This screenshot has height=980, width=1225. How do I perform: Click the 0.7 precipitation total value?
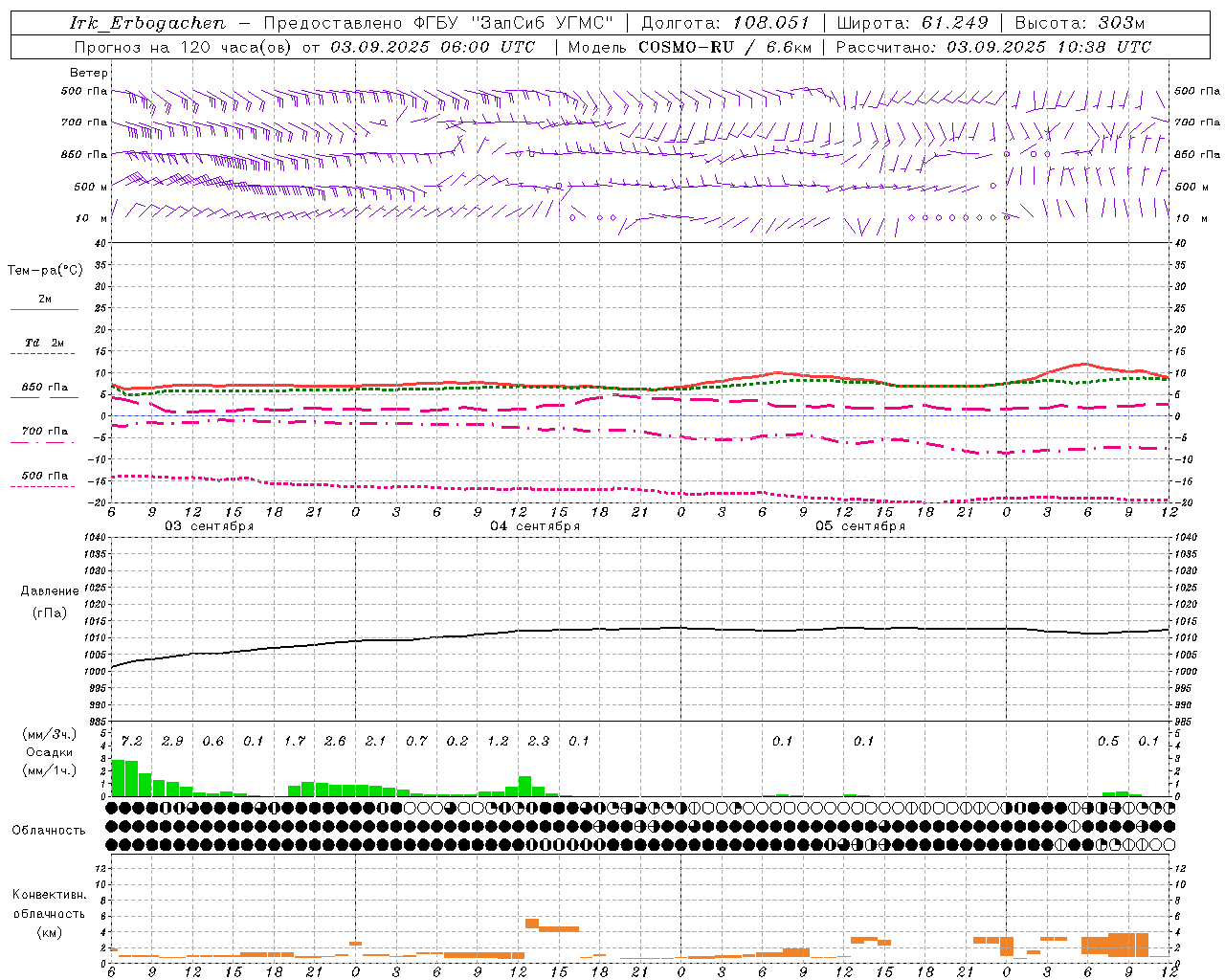416,742
